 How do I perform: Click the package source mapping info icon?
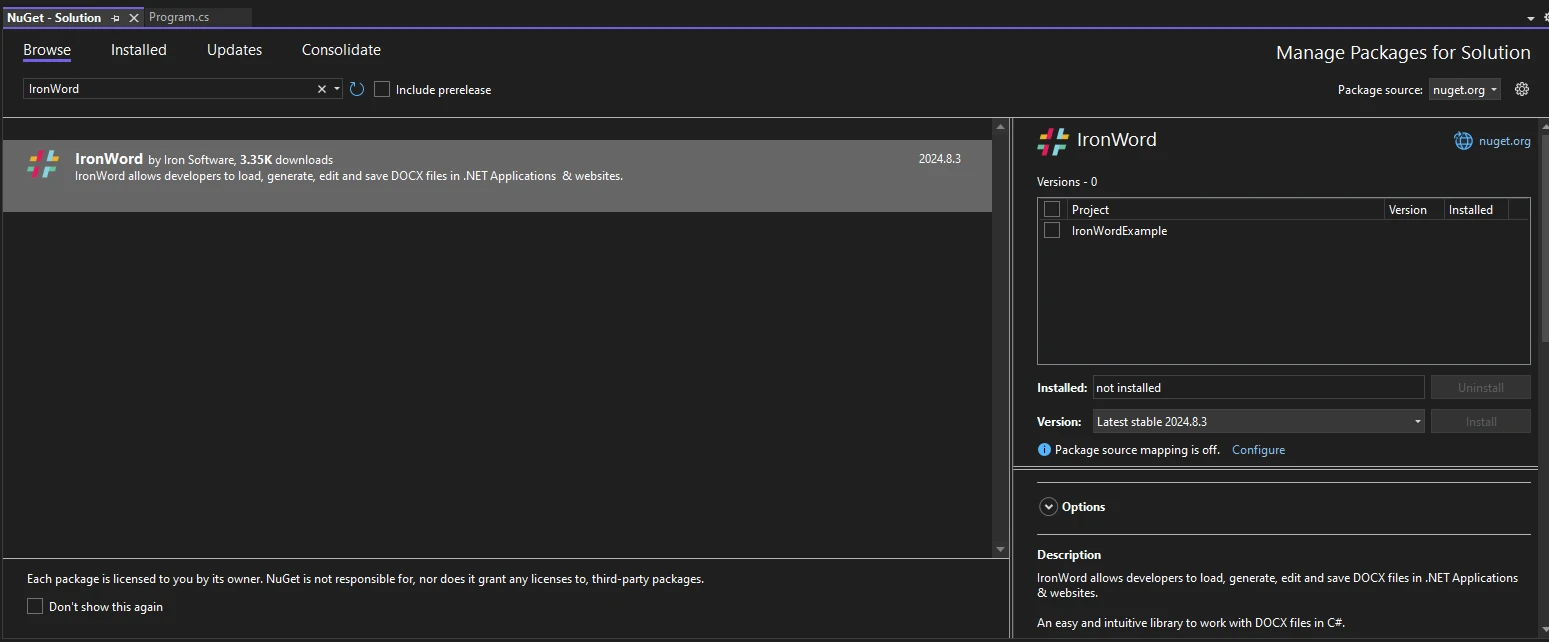click(x=1044, y=450)
